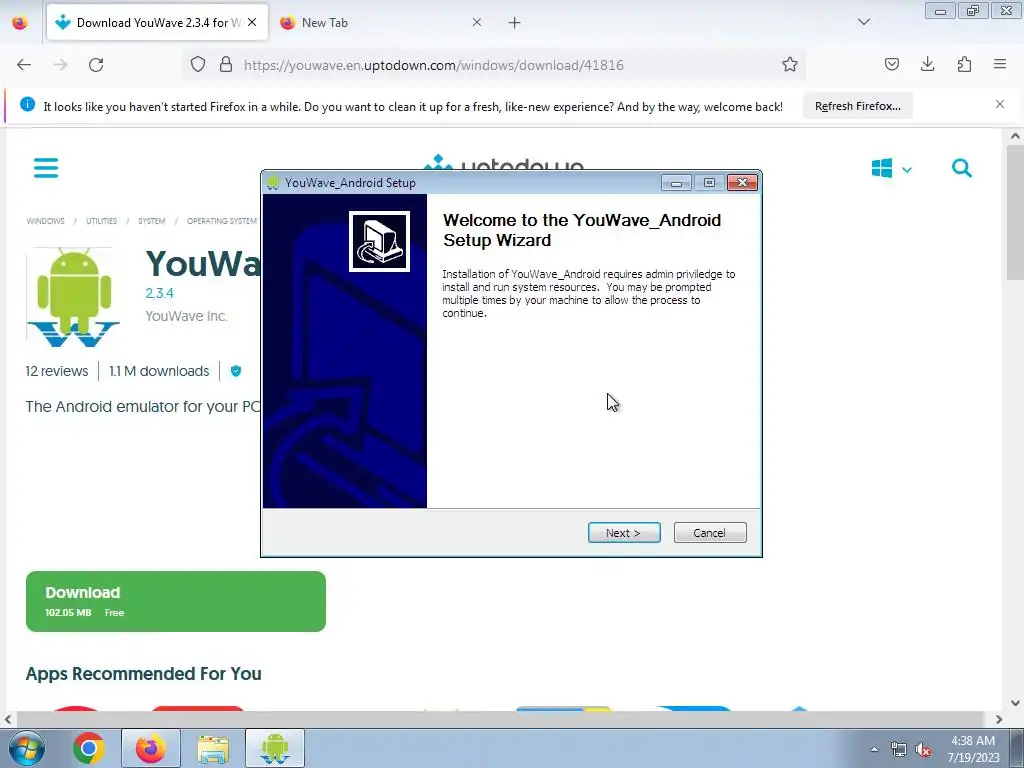Click the YouWave Inc. developer link

tap(186, 316)
